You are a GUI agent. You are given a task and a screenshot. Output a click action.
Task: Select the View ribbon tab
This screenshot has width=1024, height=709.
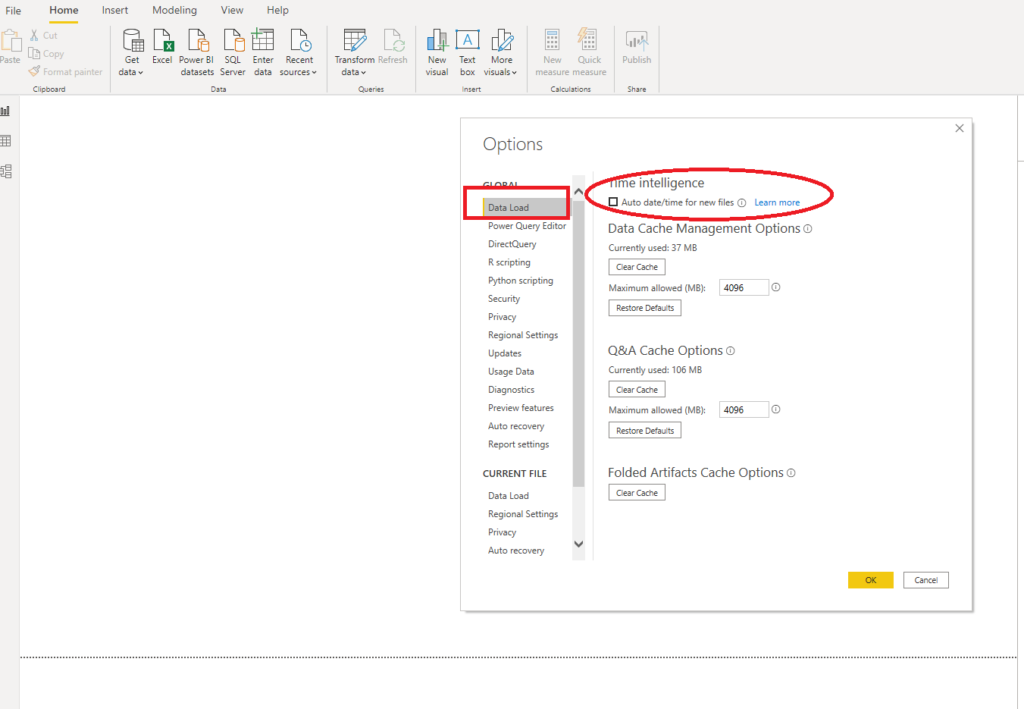(232, 10)
